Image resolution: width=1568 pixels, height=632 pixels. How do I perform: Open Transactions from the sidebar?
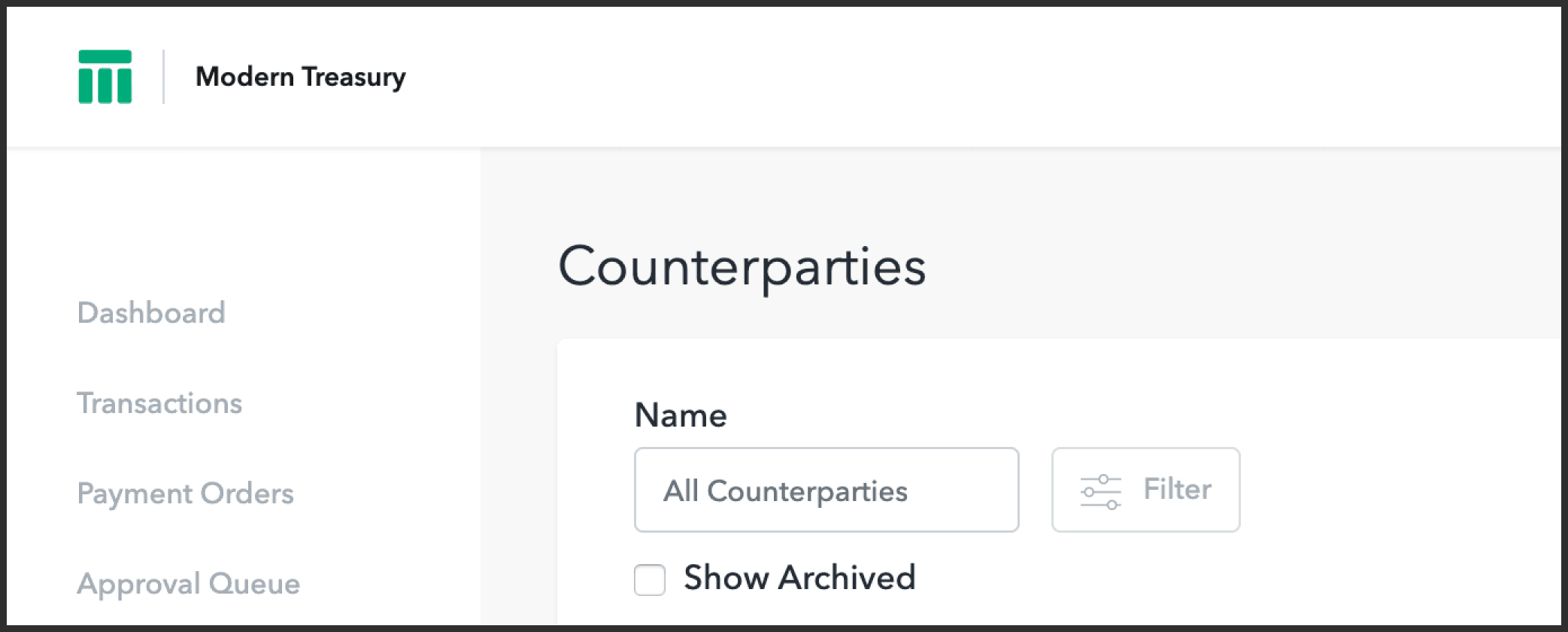159,403
